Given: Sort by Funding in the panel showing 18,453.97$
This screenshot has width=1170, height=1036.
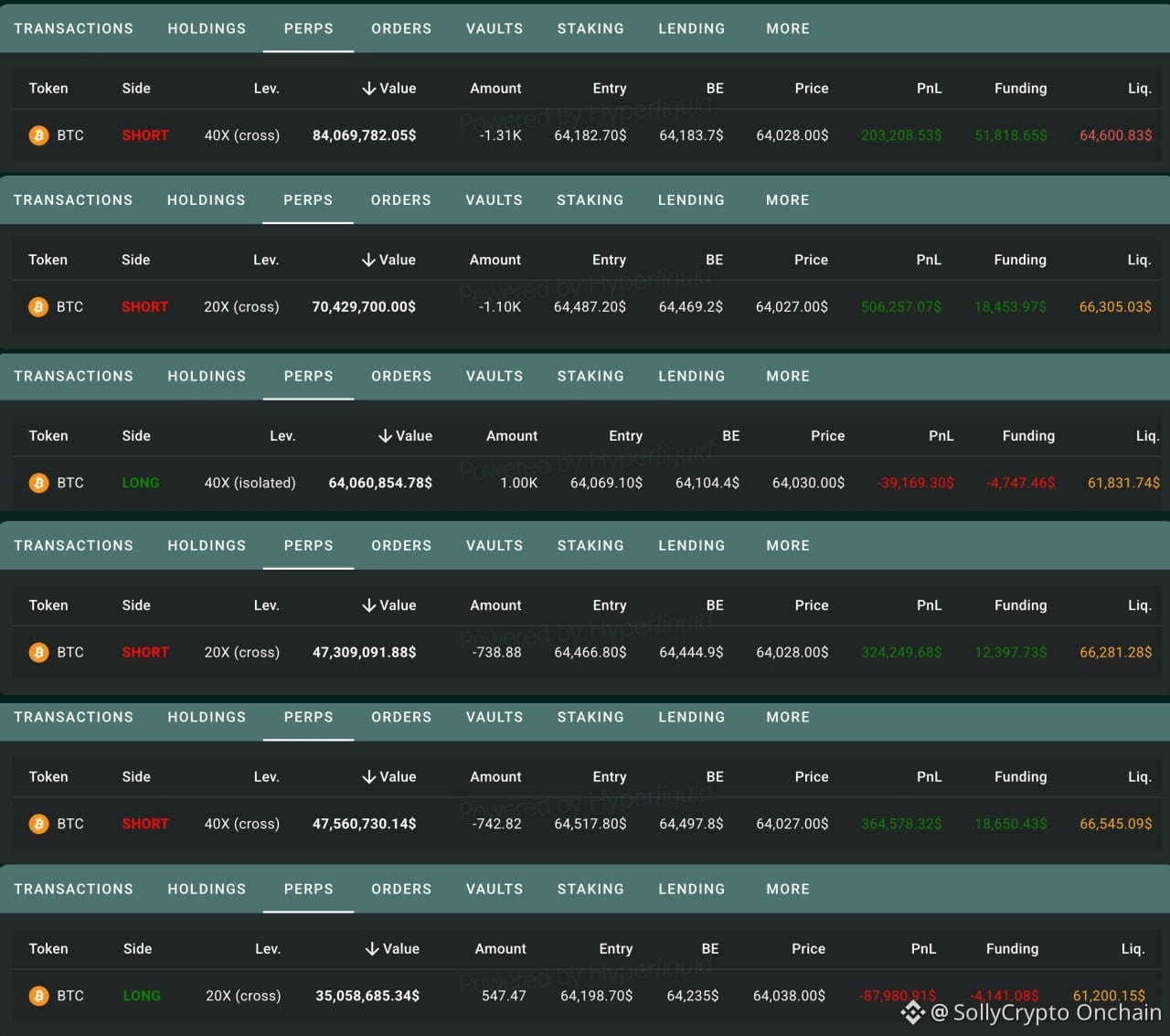Looking at the screenshot, I should [1020, 260].
